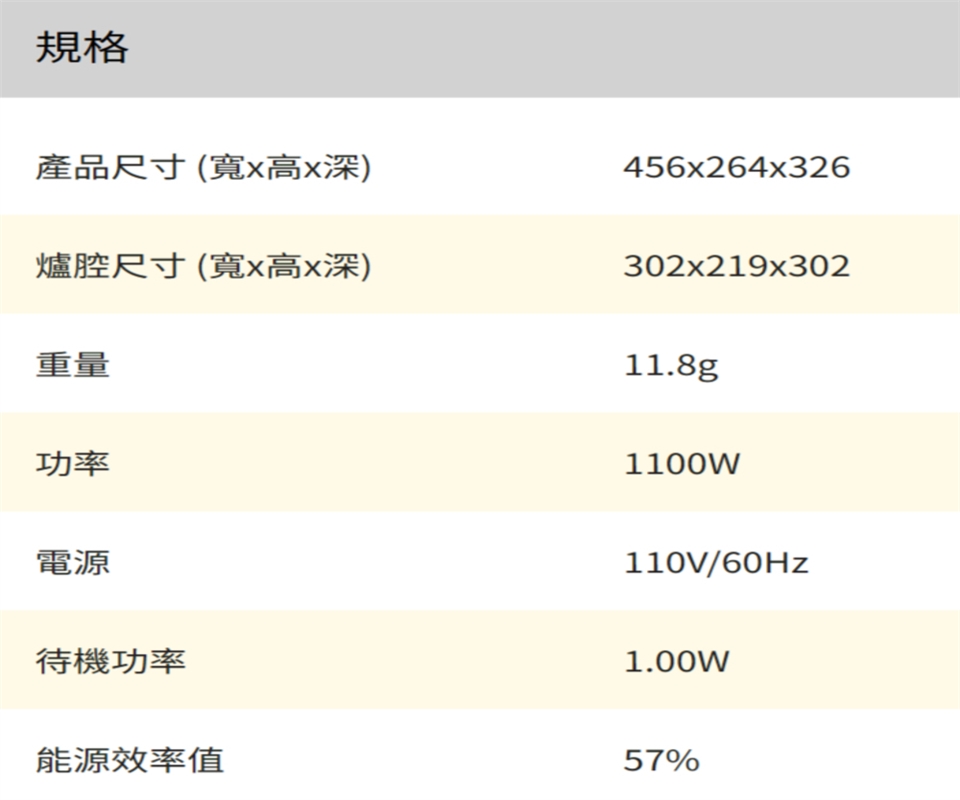This screenshot has height=800, width=960.
Task: Select the standalone 功率 row label
Action: (x=72, y=464)
